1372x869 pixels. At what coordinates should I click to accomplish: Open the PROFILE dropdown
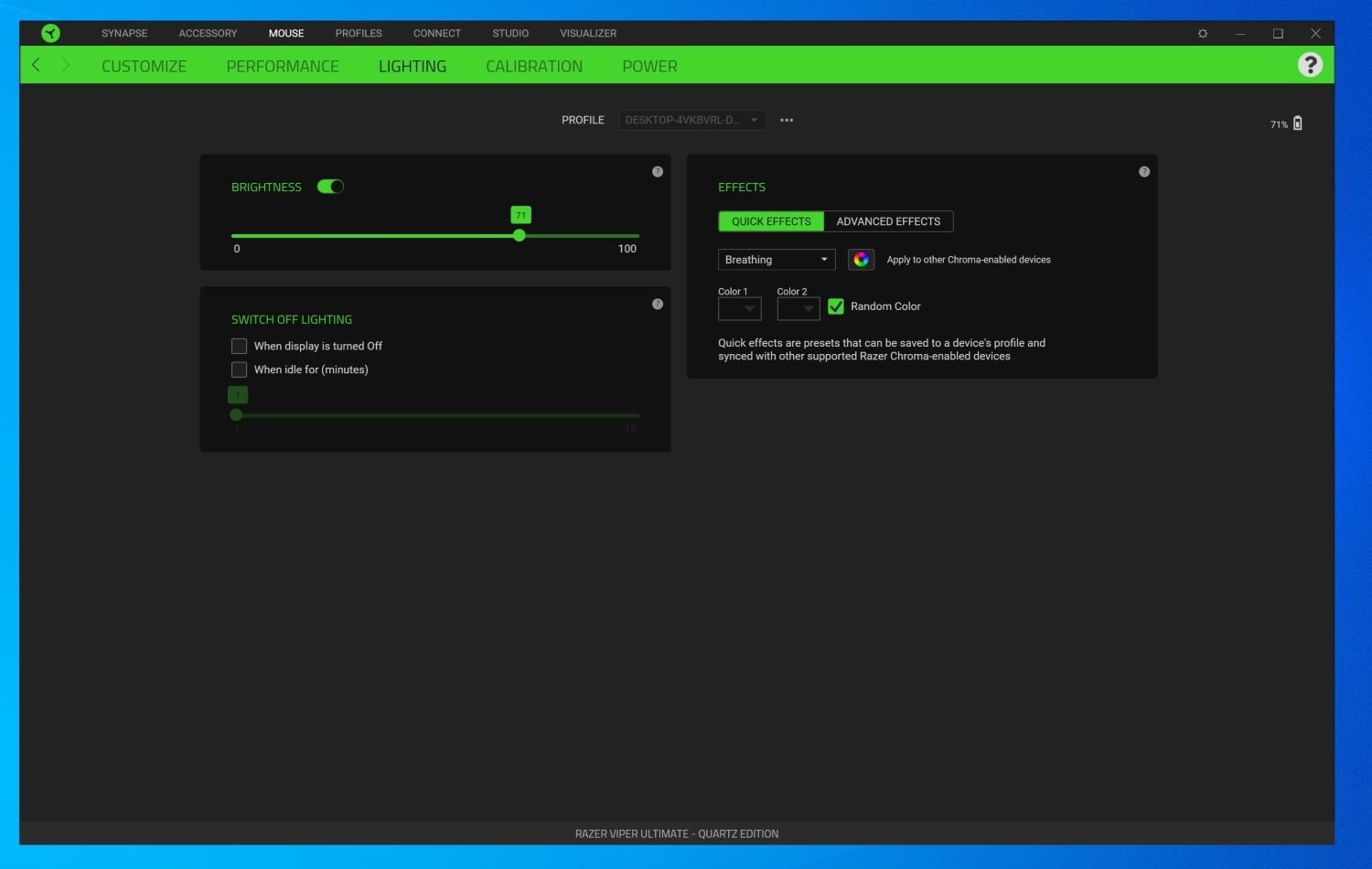tap(691, 120)
